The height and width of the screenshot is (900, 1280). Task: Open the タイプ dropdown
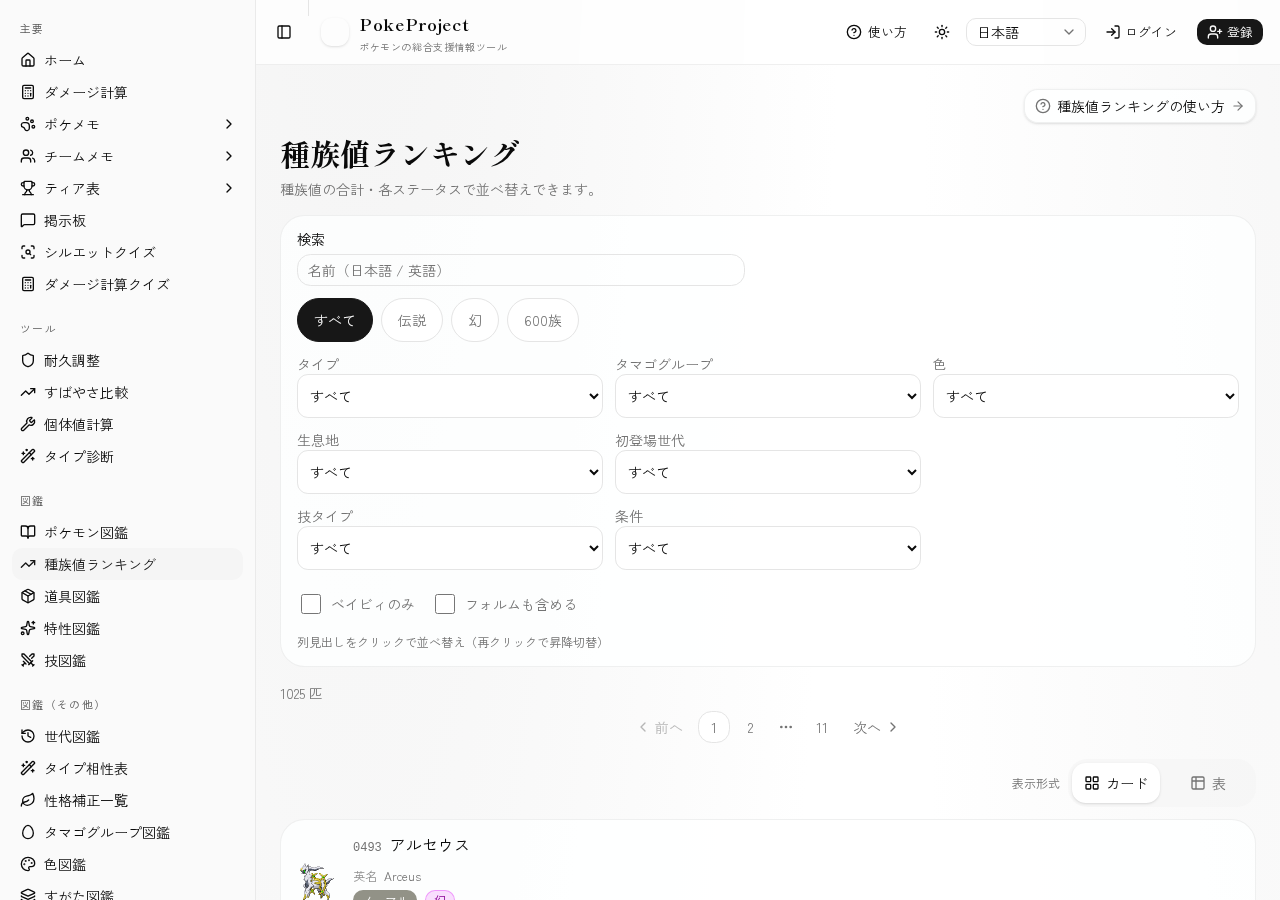coord(450,396)
